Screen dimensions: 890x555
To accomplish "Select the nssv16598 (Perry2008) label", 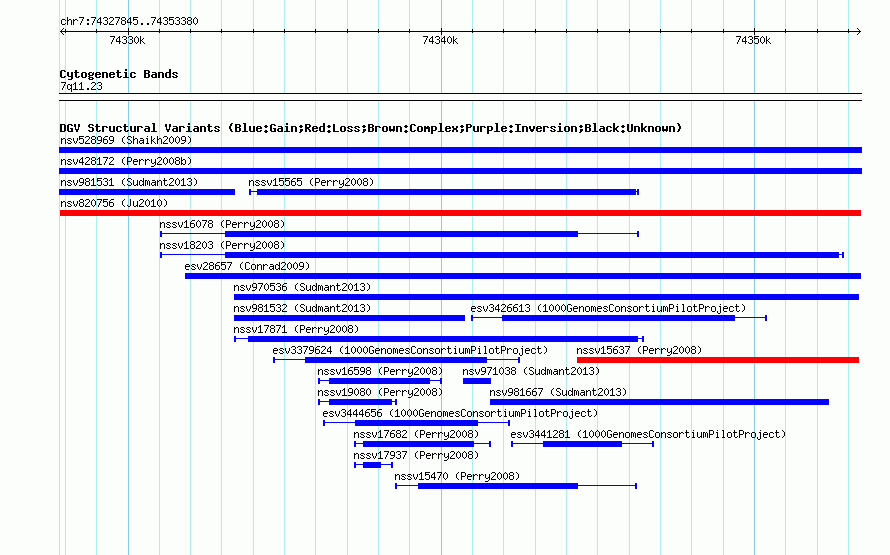I will click(x=380, y=371).
